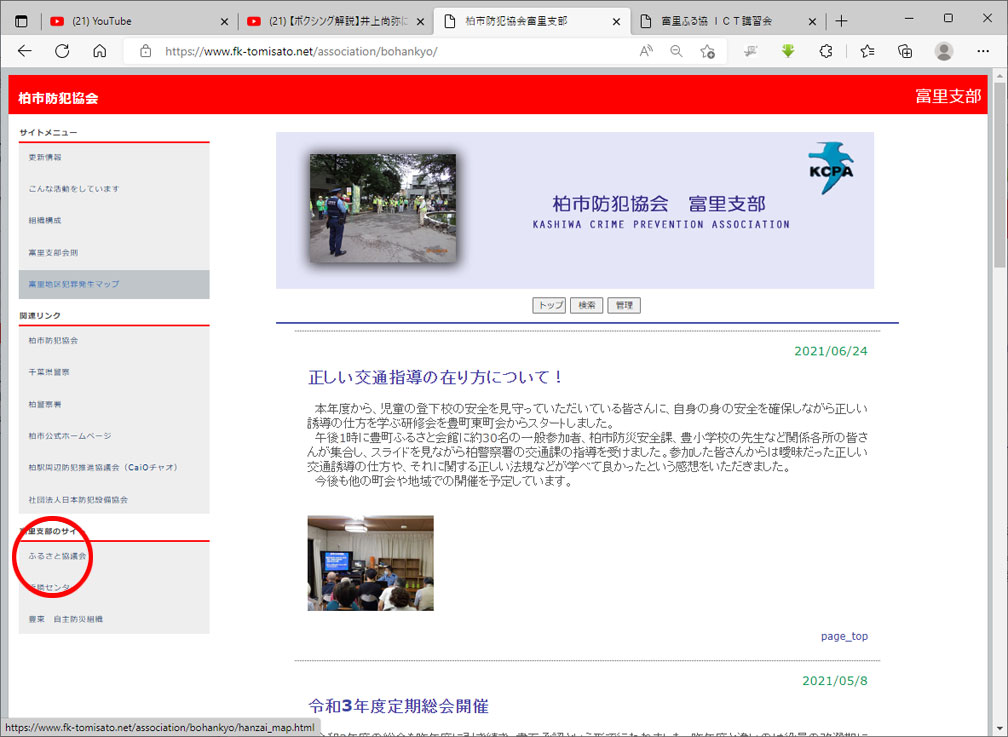Open 組織構成 in the site menu
This screenshot has width=1008, height=737.
coord(45,220)
